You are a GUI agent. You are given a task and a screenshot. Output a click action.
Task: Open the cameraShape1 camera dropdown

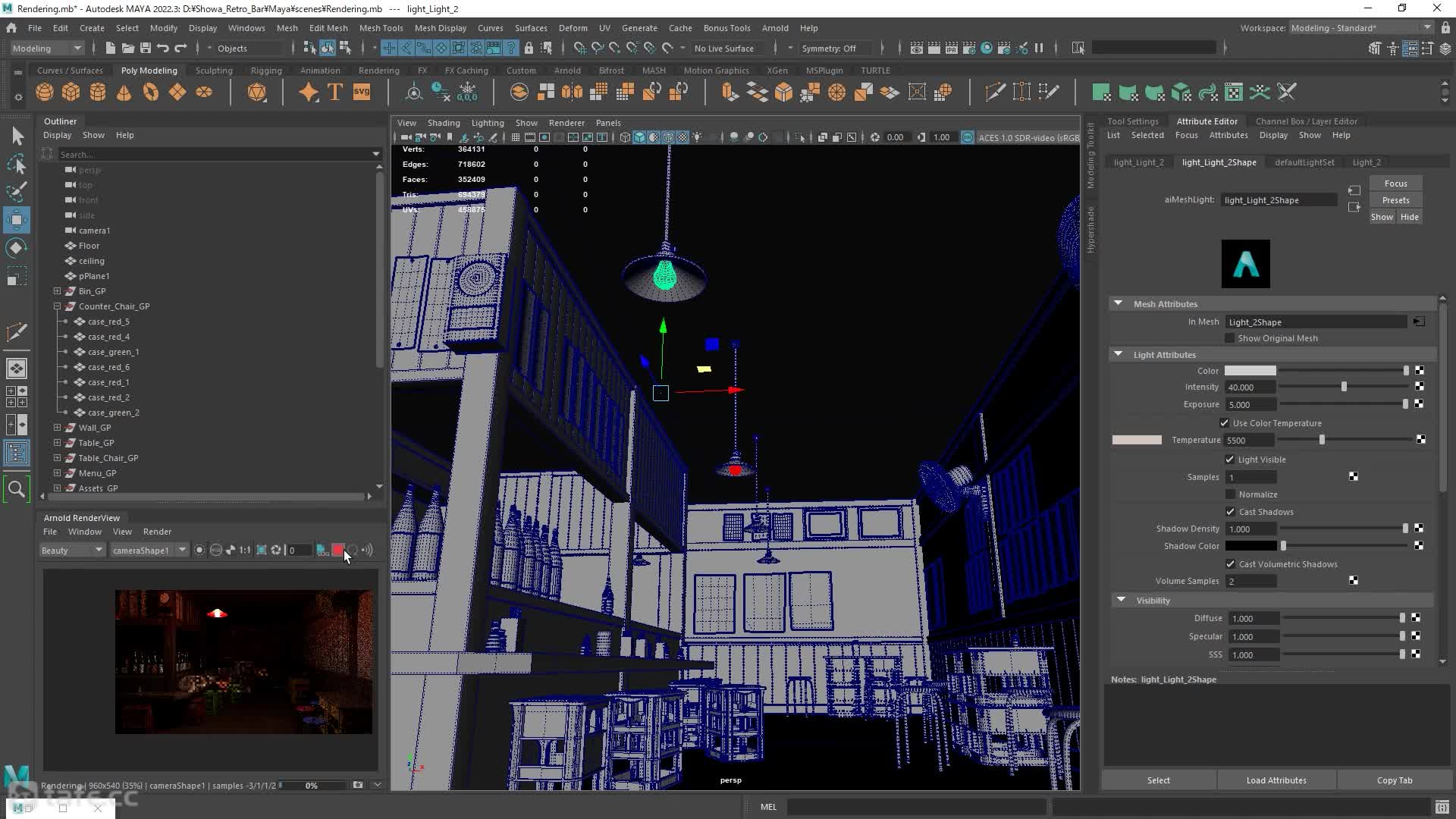pos(148,550)
